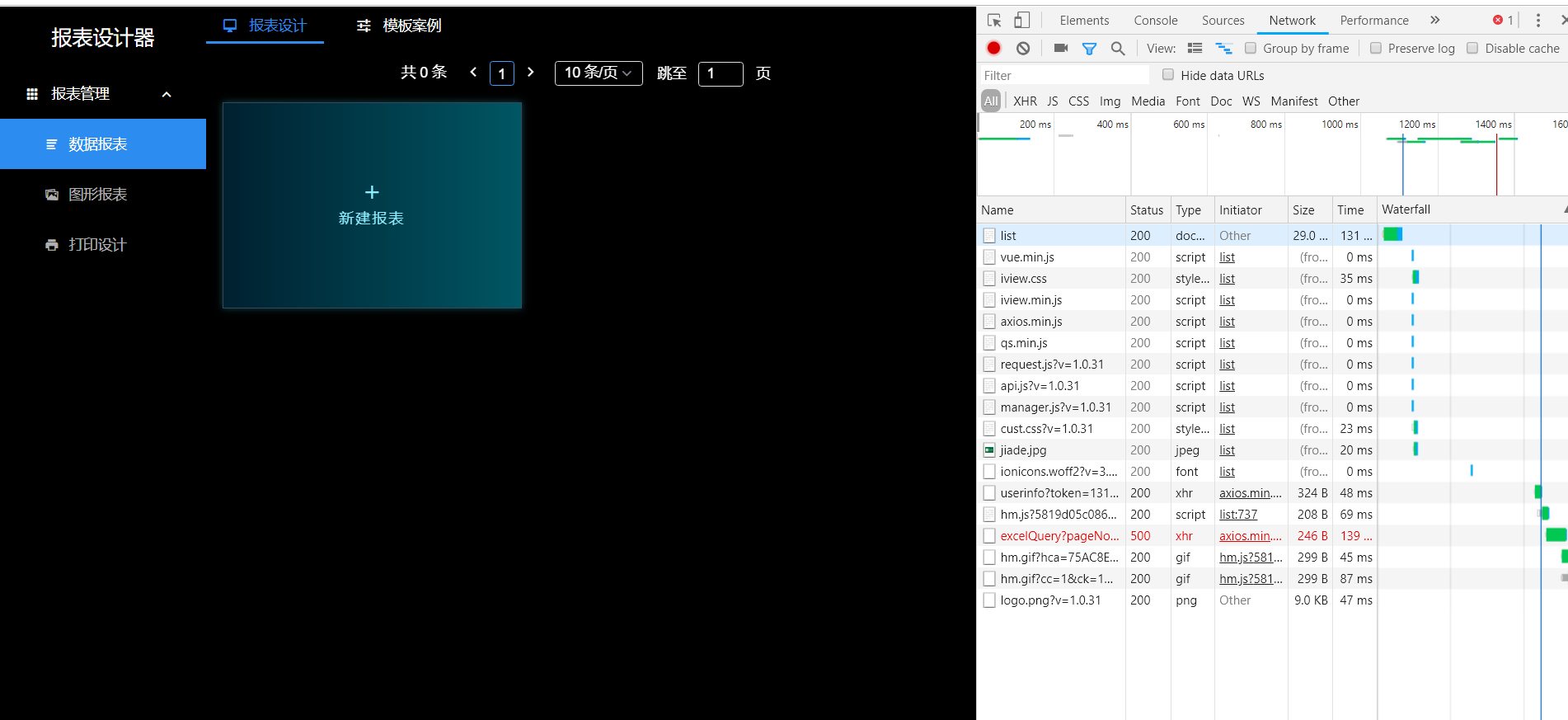Enable Preserve log checkbox

1376,49
